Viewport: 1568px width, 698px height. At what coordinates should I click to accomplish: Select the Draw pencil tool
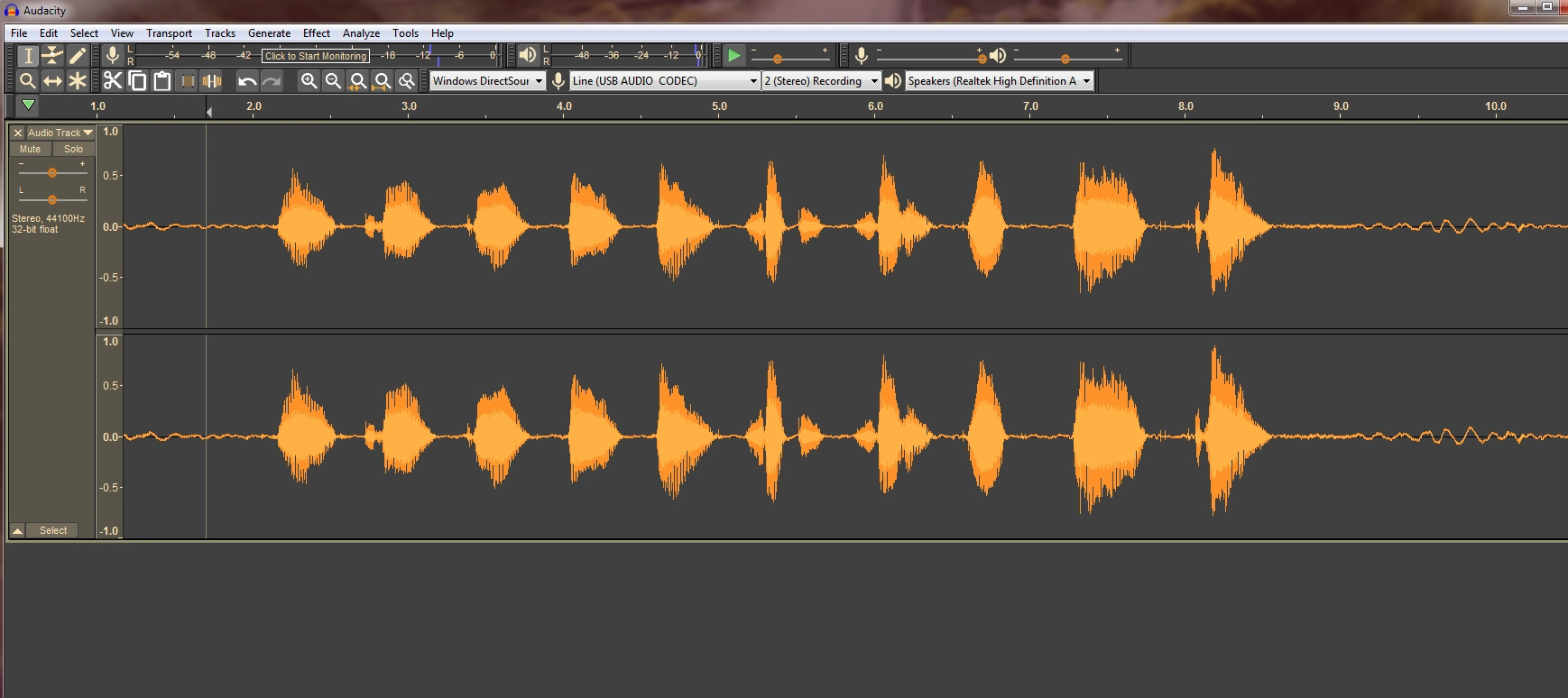pos(78,56)
